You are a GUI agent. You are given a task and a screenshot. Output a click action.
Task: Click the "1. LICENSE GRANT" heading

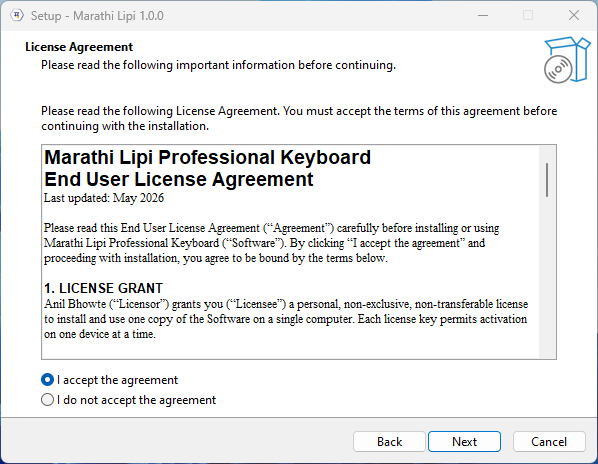click(x=103, y=288)
